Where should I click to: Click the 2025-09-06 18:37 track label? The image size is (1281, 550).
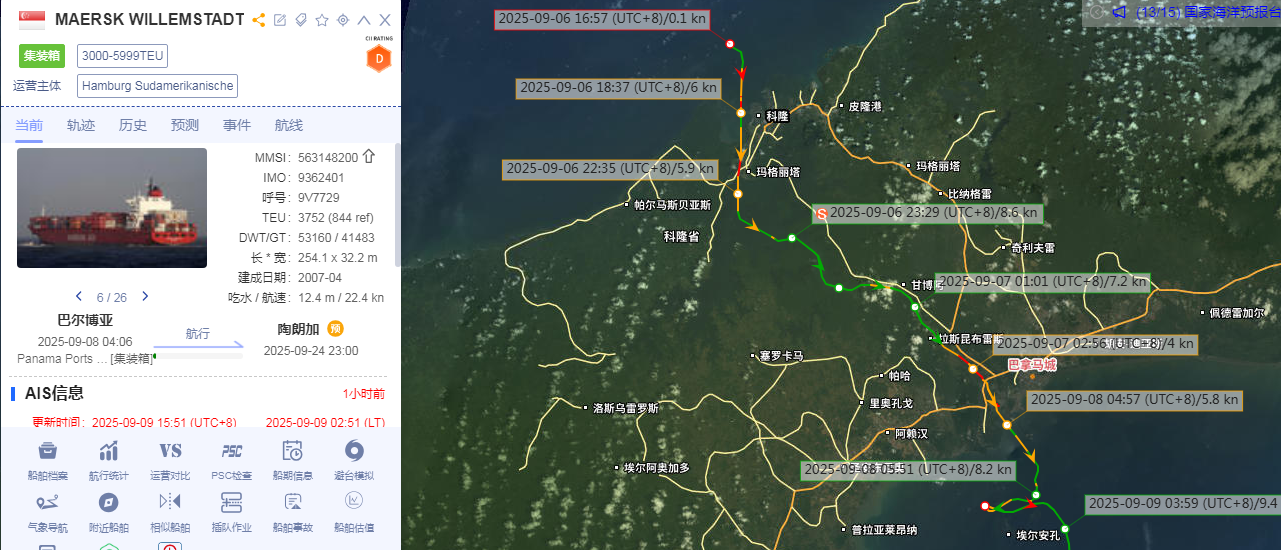[x=619, y=87]
